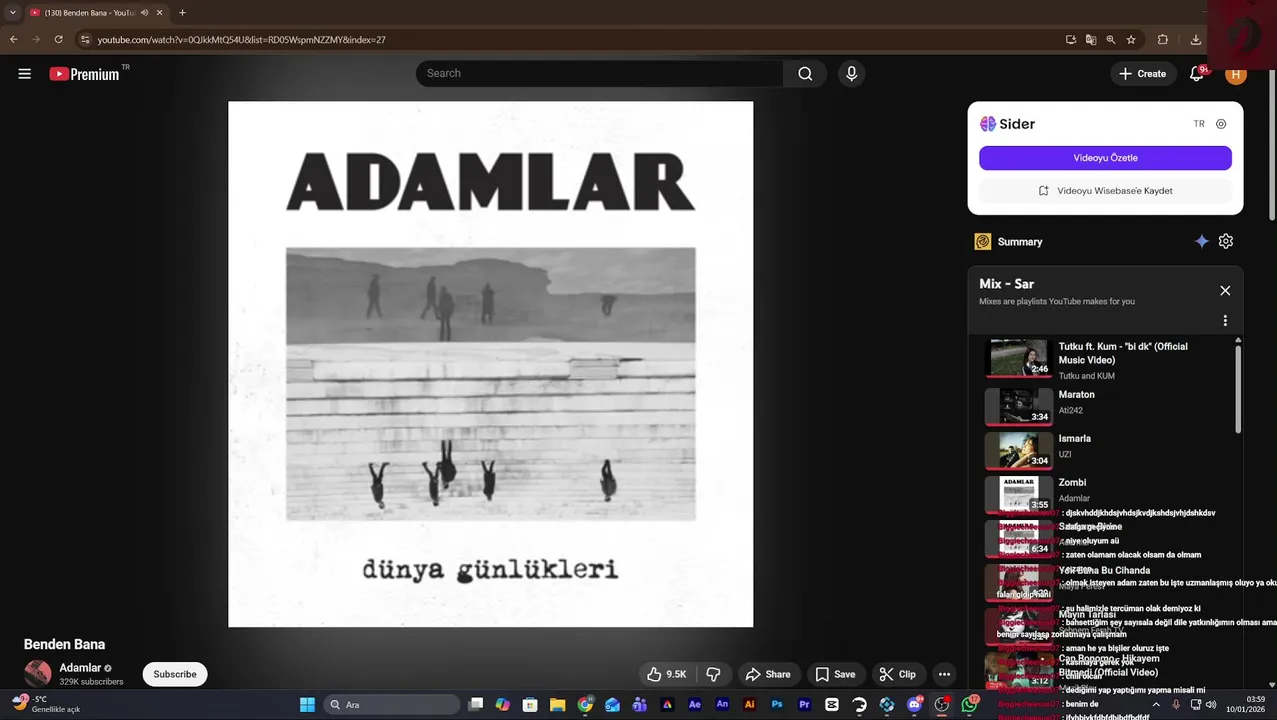Viewport: 1277px width, 720px height.
Task: Click the browser address bar URL
Action: tap(241, 40)
